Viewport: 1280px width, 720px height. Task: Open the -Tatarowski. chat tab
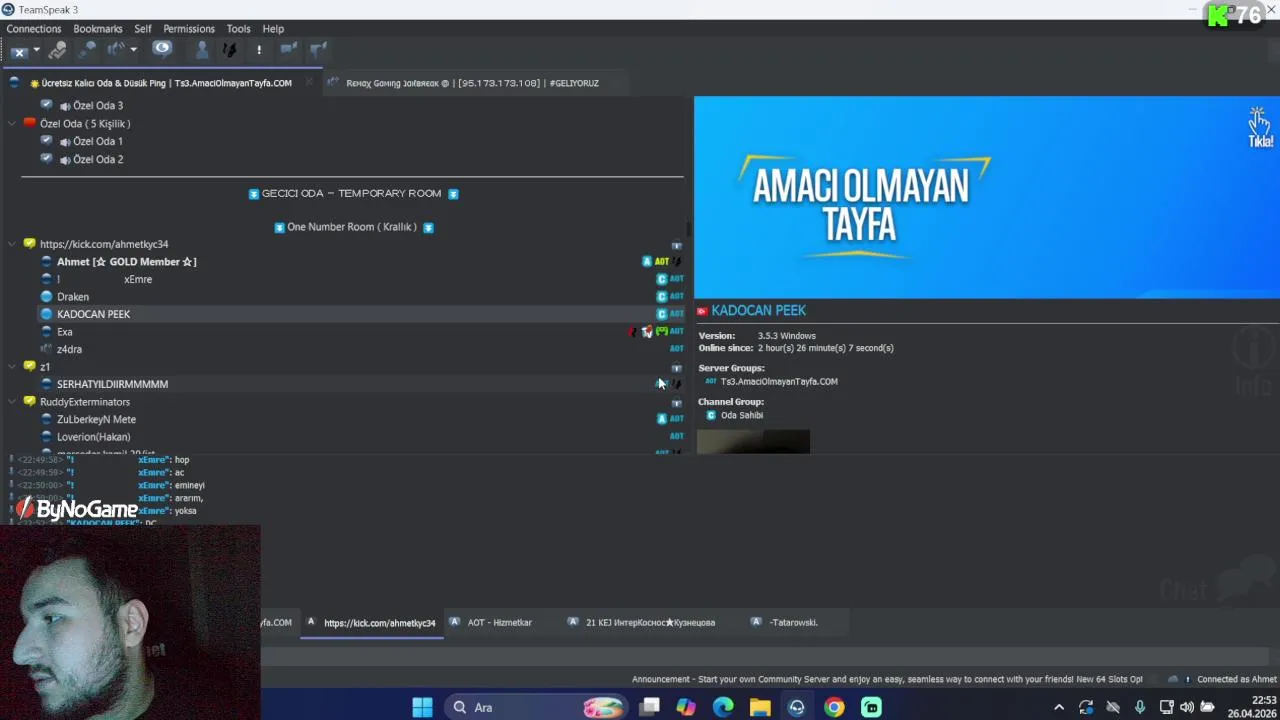click(793, 623)
